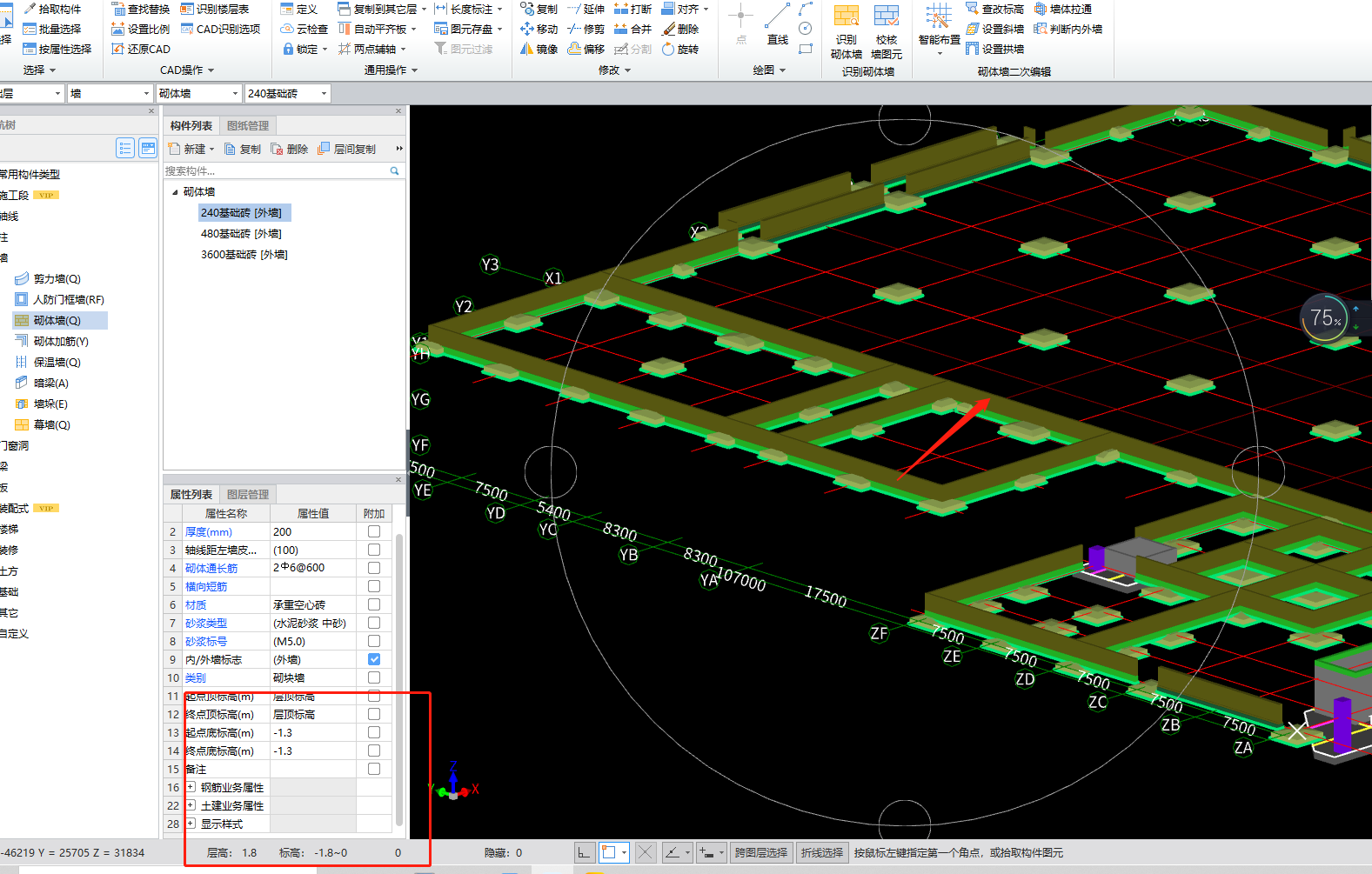Screen dimensions: 1372x874
Task: Select the 合并 merge tool
Action: pyautogui.click(x=632, y=29)
